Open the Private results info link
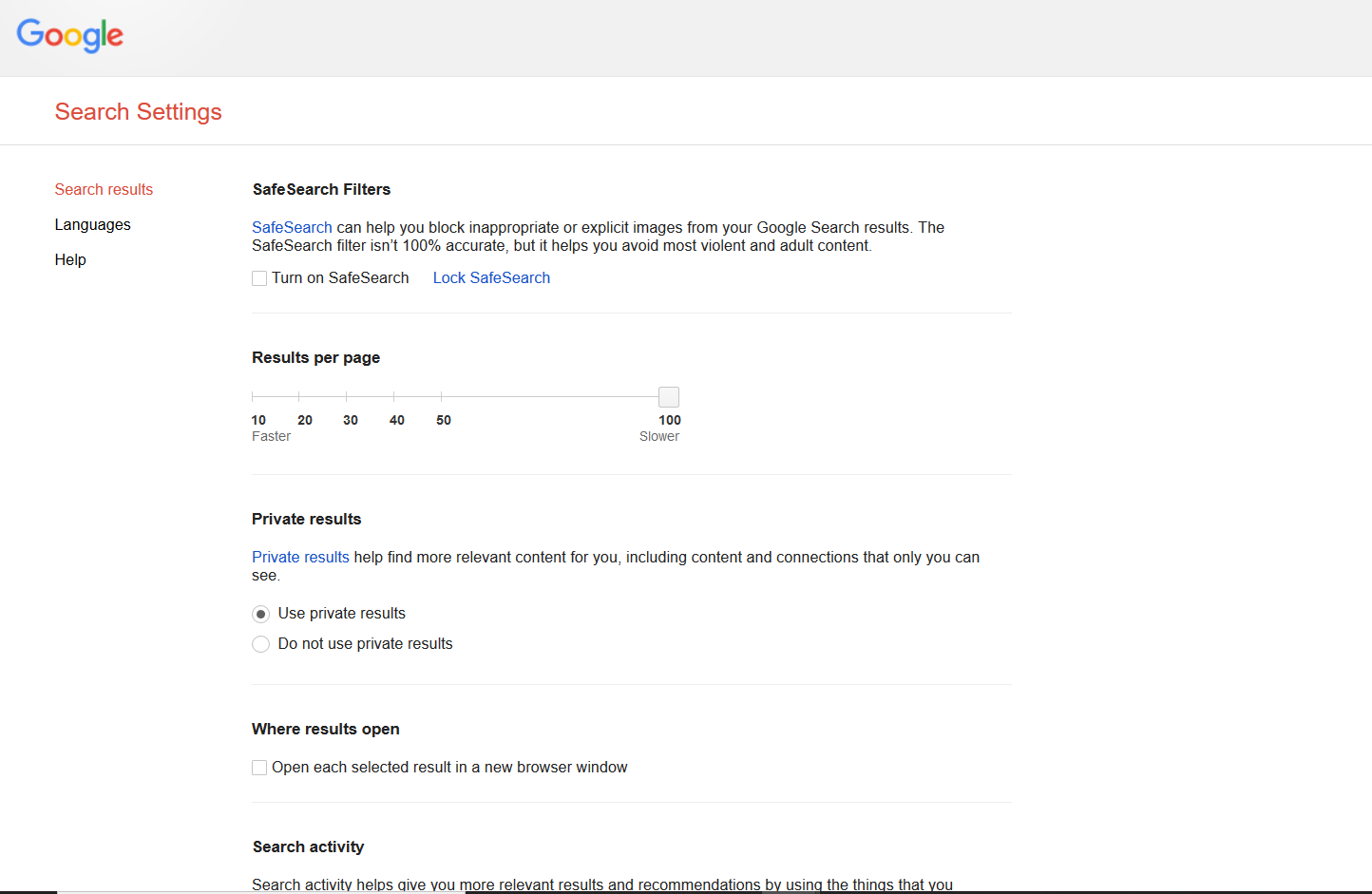 tap(300, 557)
